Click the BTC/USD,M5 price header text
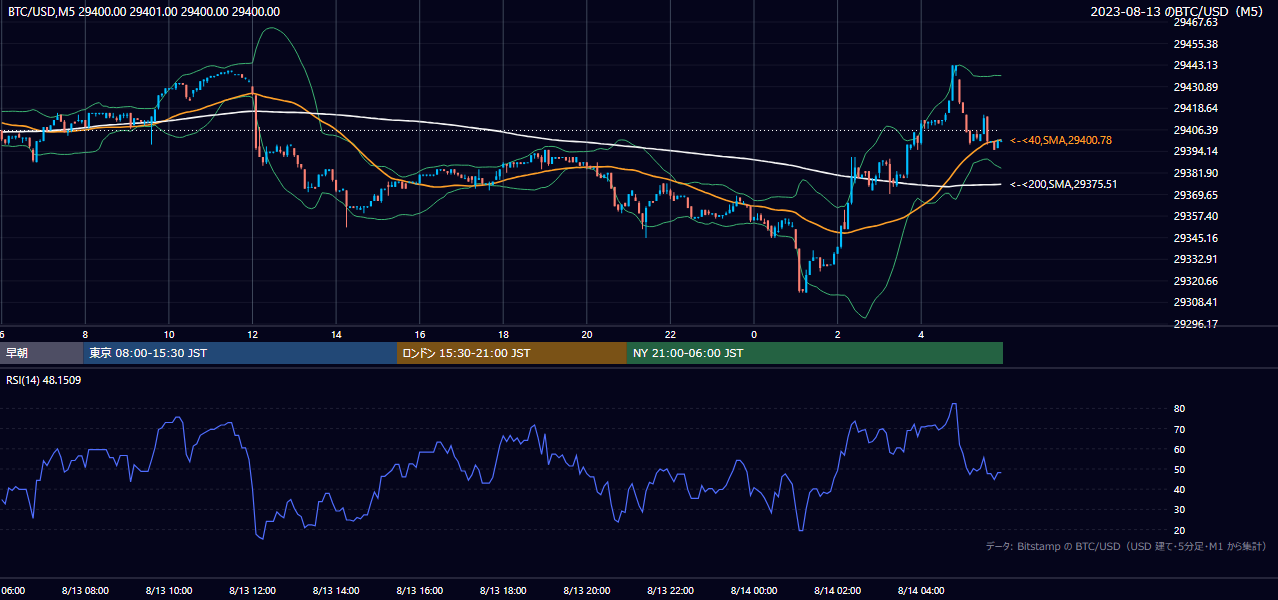 click(144, 12)
